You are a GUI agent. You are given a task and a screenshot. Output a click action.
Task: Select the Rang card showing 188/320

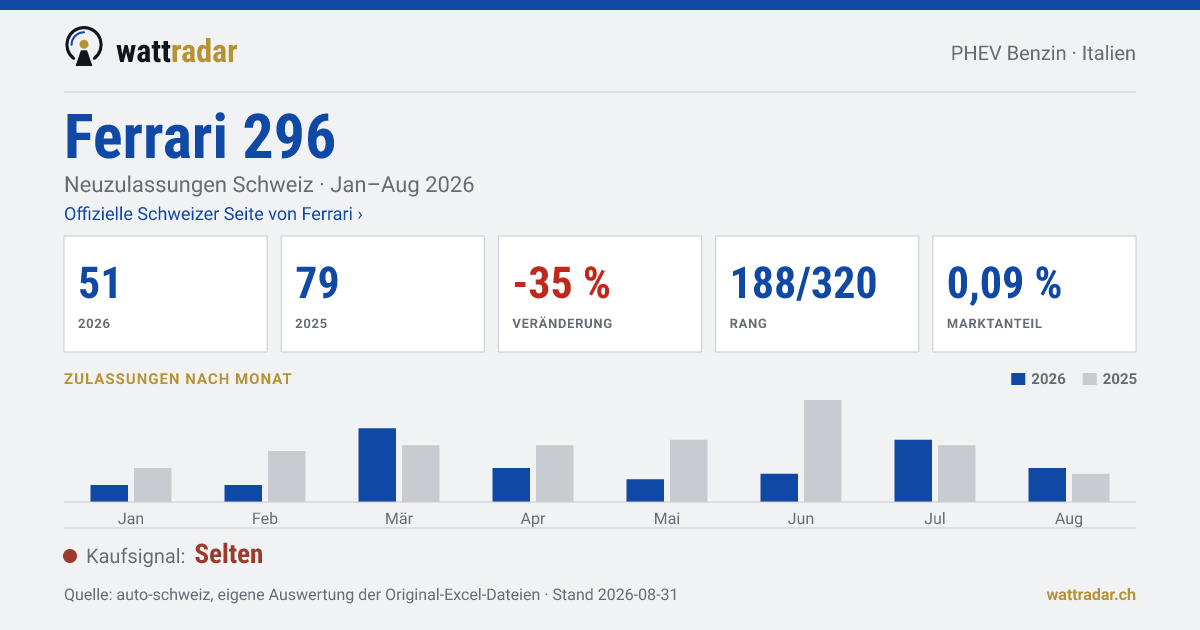point(817,294)
